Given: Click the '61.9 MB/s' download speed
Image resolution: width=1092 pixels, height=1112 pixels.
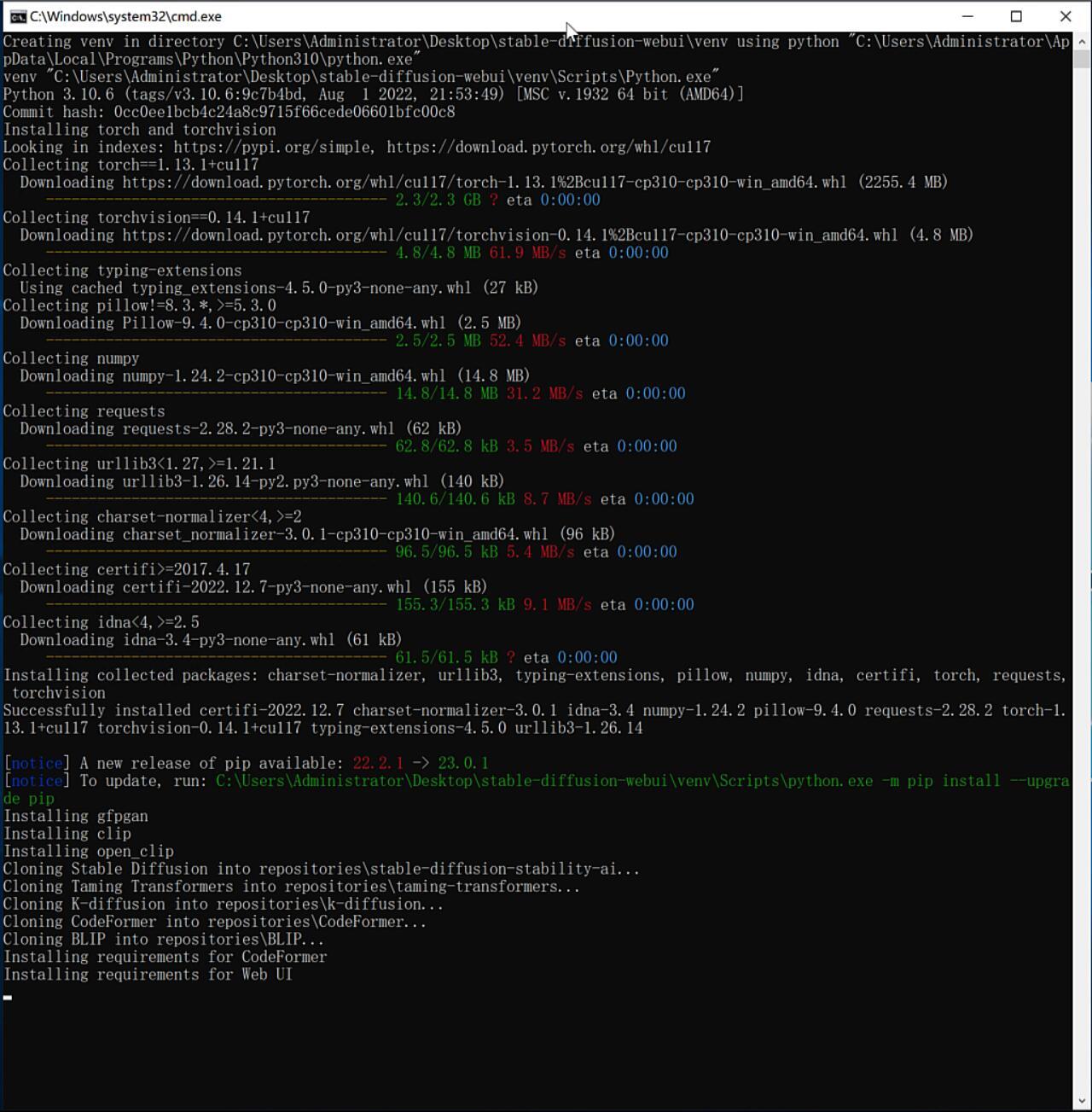Looking at the screenshot, I should point(527,253).
